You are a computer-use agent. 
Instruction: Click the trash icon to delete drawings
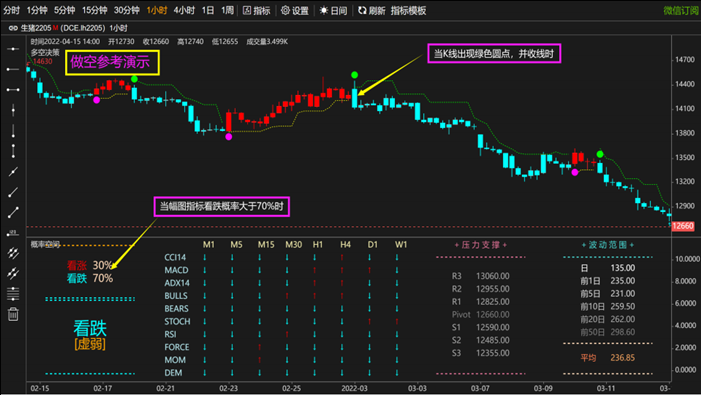tap(13, 314)
